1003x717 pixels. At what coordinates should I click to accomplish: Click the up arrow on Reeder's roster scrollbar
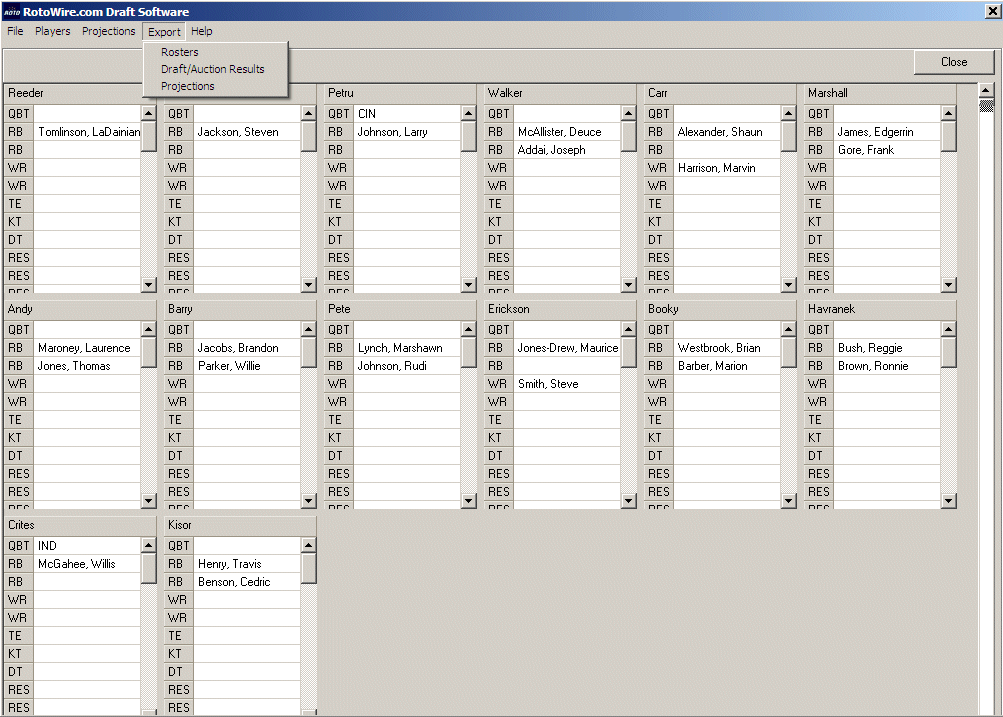[148, 113]
